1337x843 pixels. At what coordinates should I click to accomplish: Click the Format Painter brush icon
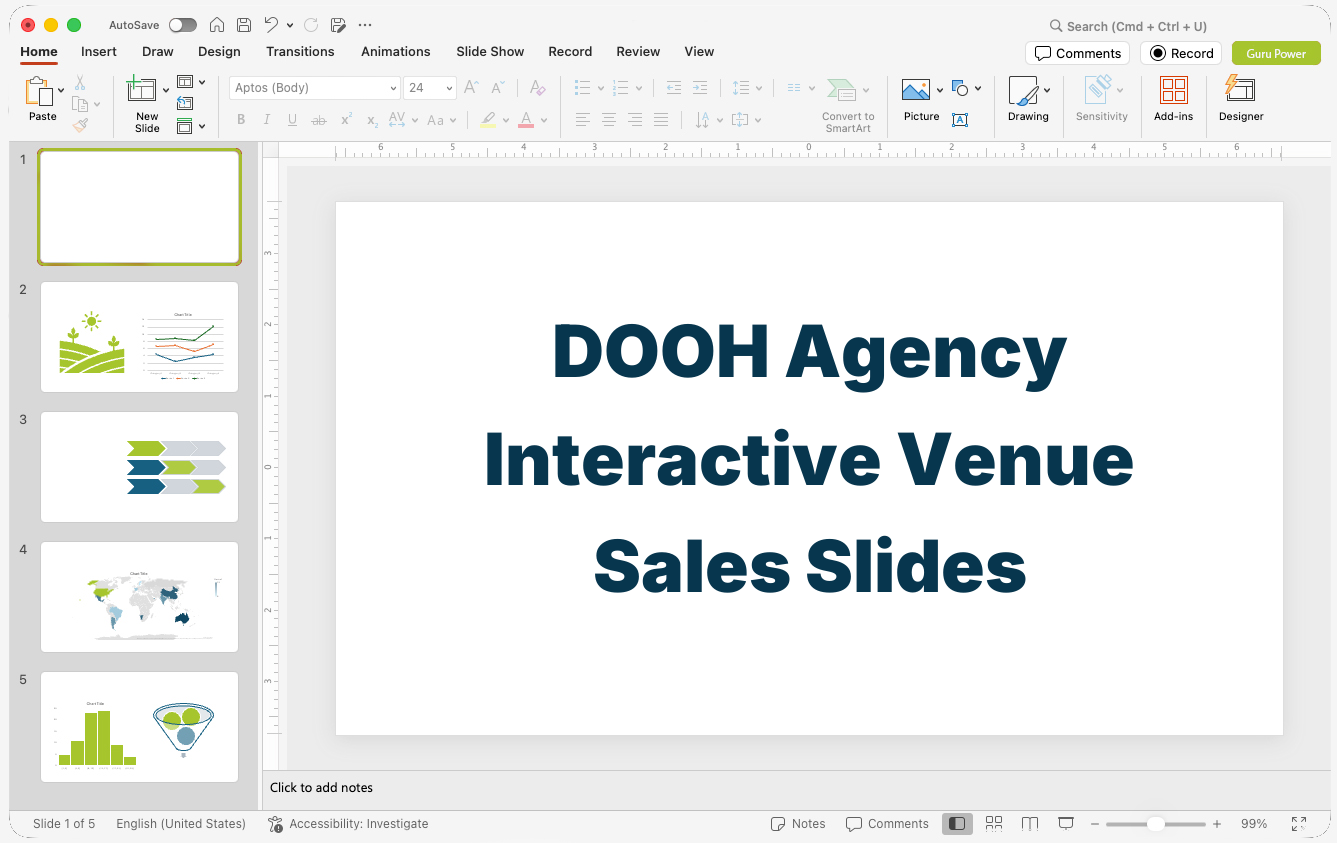pyautogui.click(x=80, y=125)
